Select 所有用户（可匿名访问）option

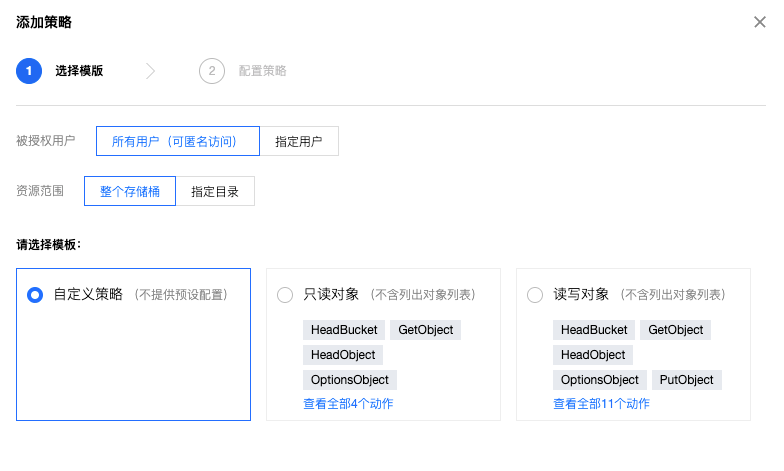178,141
